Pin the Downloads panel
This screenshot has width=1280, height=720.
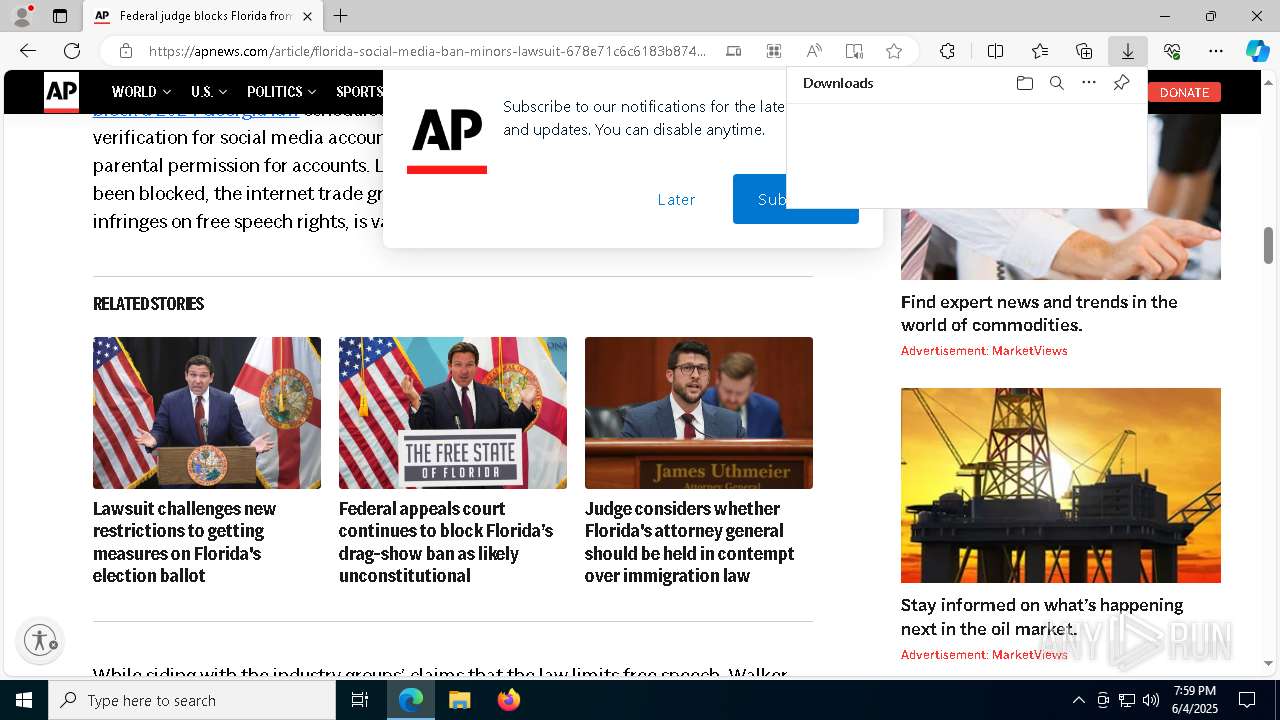point(1121,83)
